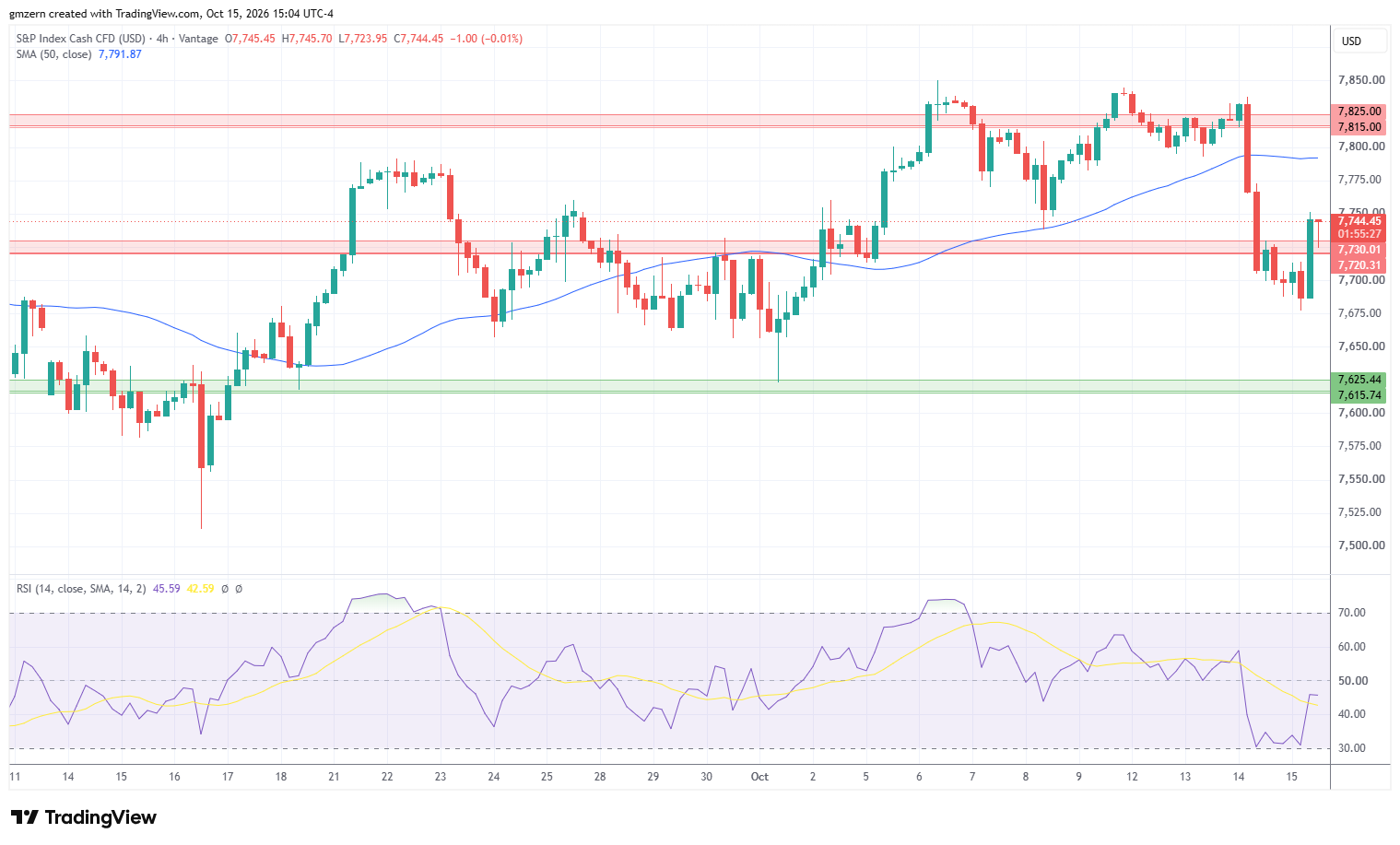Click the date 15 at the axis right end
Screen dimensions: 1400x845
[x=1292, y=777]
